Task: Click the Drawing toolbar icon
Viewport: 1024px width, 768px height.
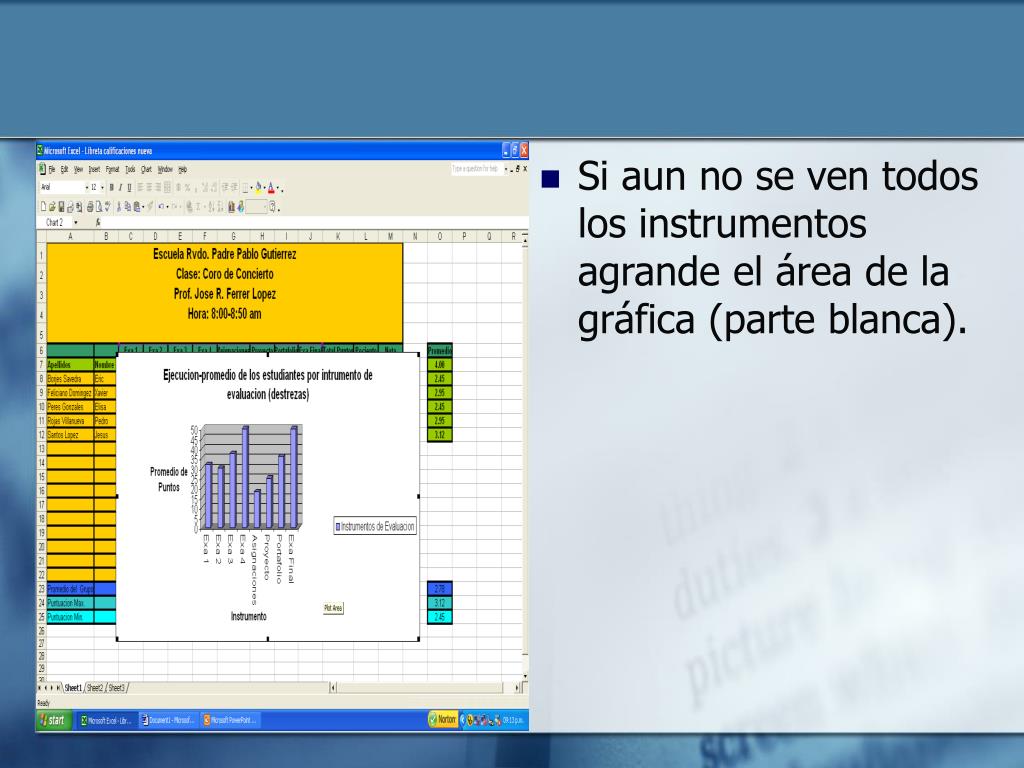Action: [240, 206]
